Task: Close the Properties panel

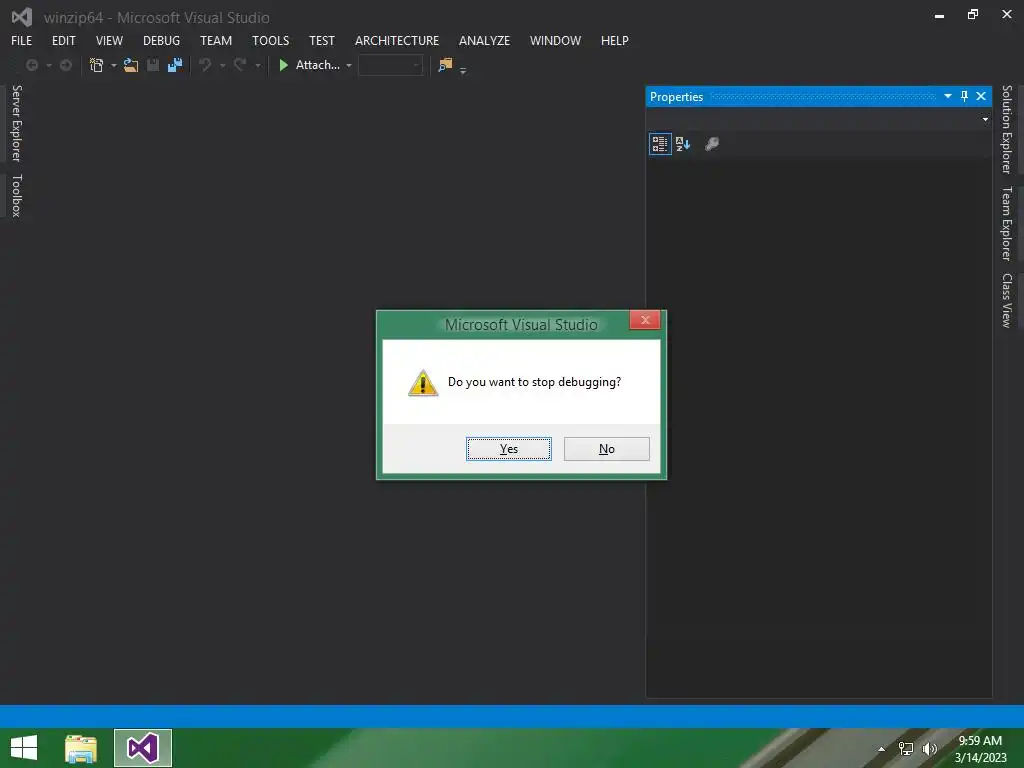Action: tap(981, 97)
